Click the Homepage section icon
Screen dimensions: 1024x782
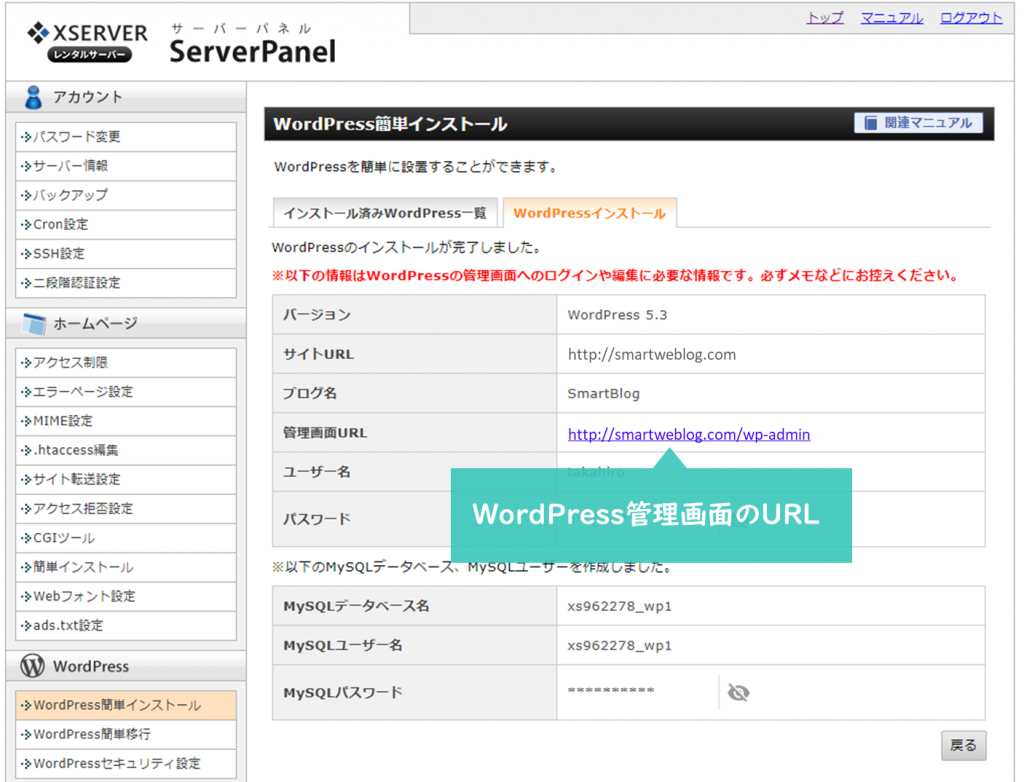(x=34, y=323)
